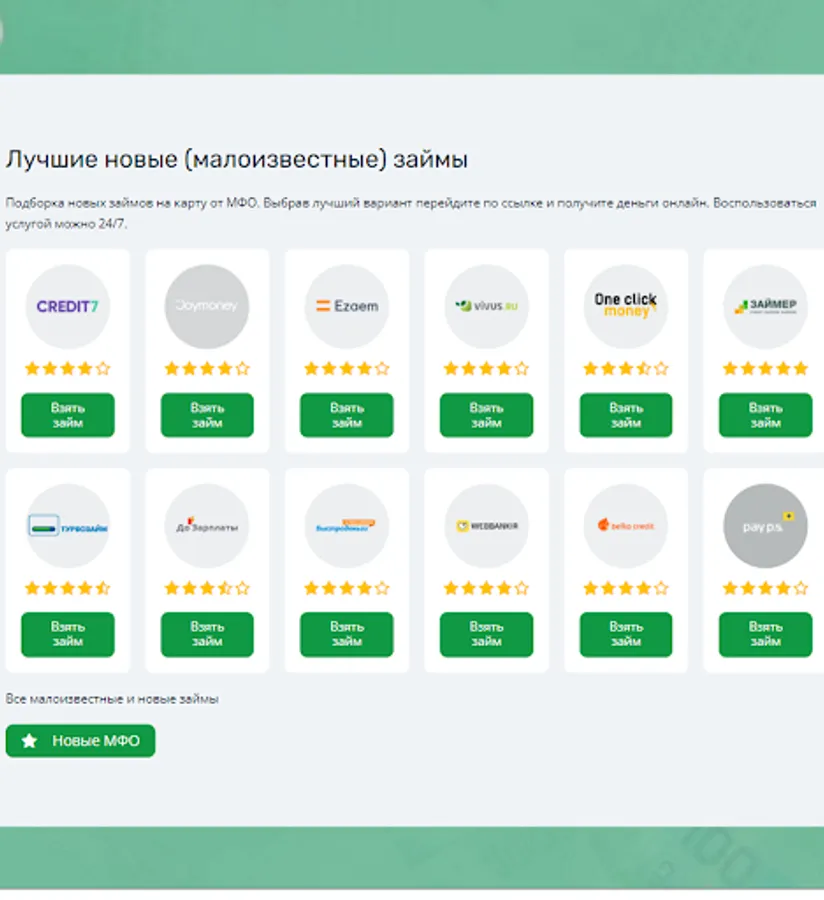Click Взять займ under До Зарплаты
The width and height of the screenshot is (824, 900).
click(207, 634)
